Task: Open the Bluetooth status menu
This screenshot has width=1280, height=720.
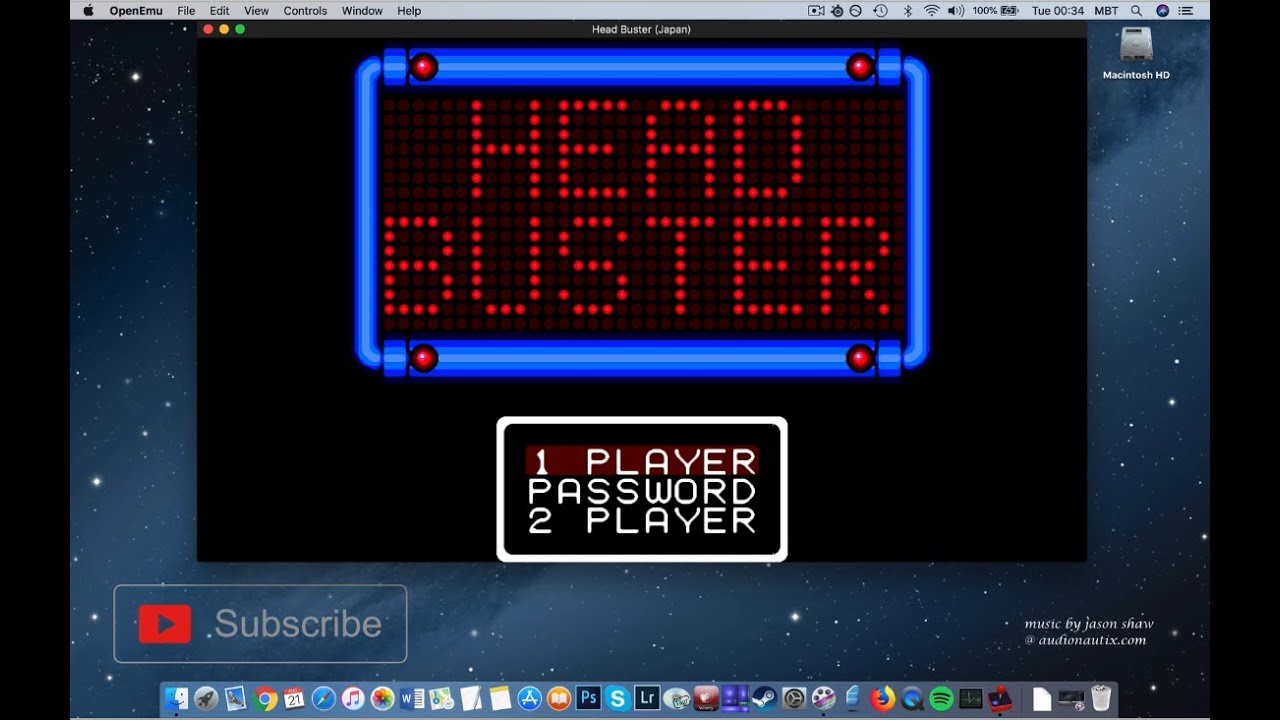Action: [x=908, y=11]
